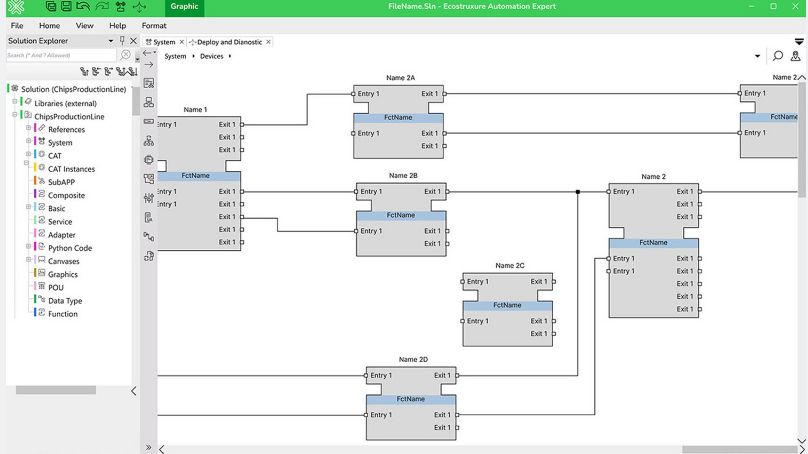Expand the Libraries (external) node
Viewport: 808px width, 454px height.
[x=15, y=102]
